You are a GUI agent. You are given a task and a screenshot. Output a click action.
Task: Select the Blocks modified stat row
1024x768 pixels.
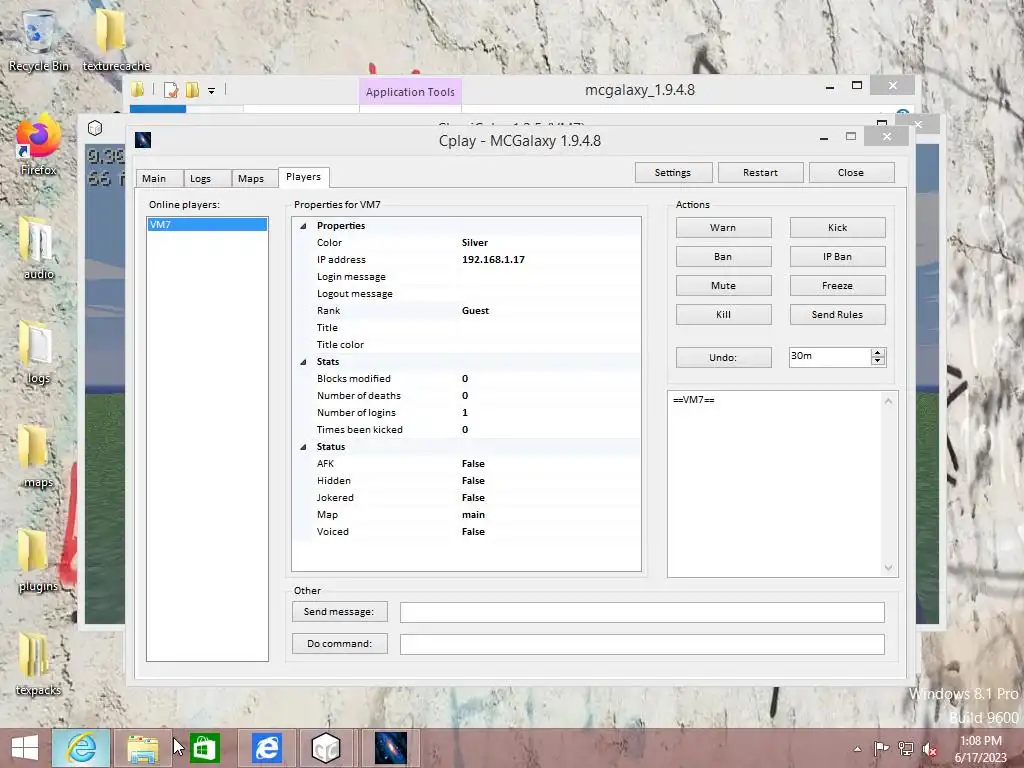click(x=467, y=379)
